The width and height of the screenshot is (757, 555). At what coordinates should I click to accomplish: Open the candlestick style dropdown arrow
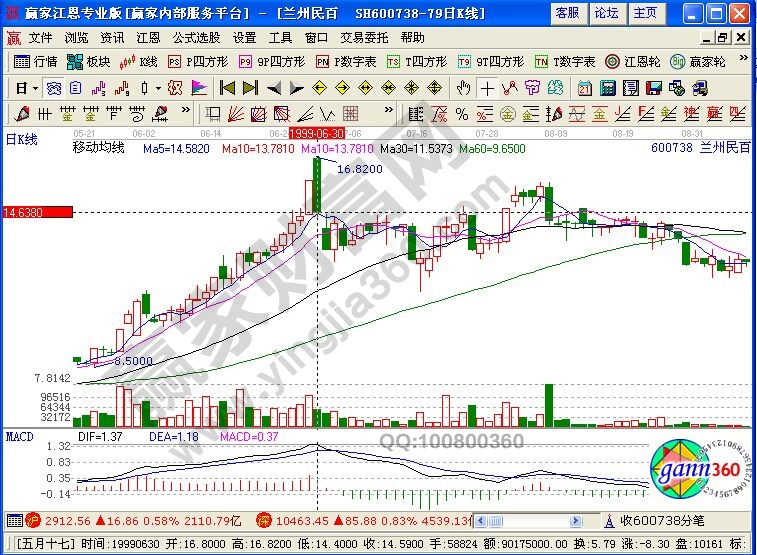(x=158, y=88)
